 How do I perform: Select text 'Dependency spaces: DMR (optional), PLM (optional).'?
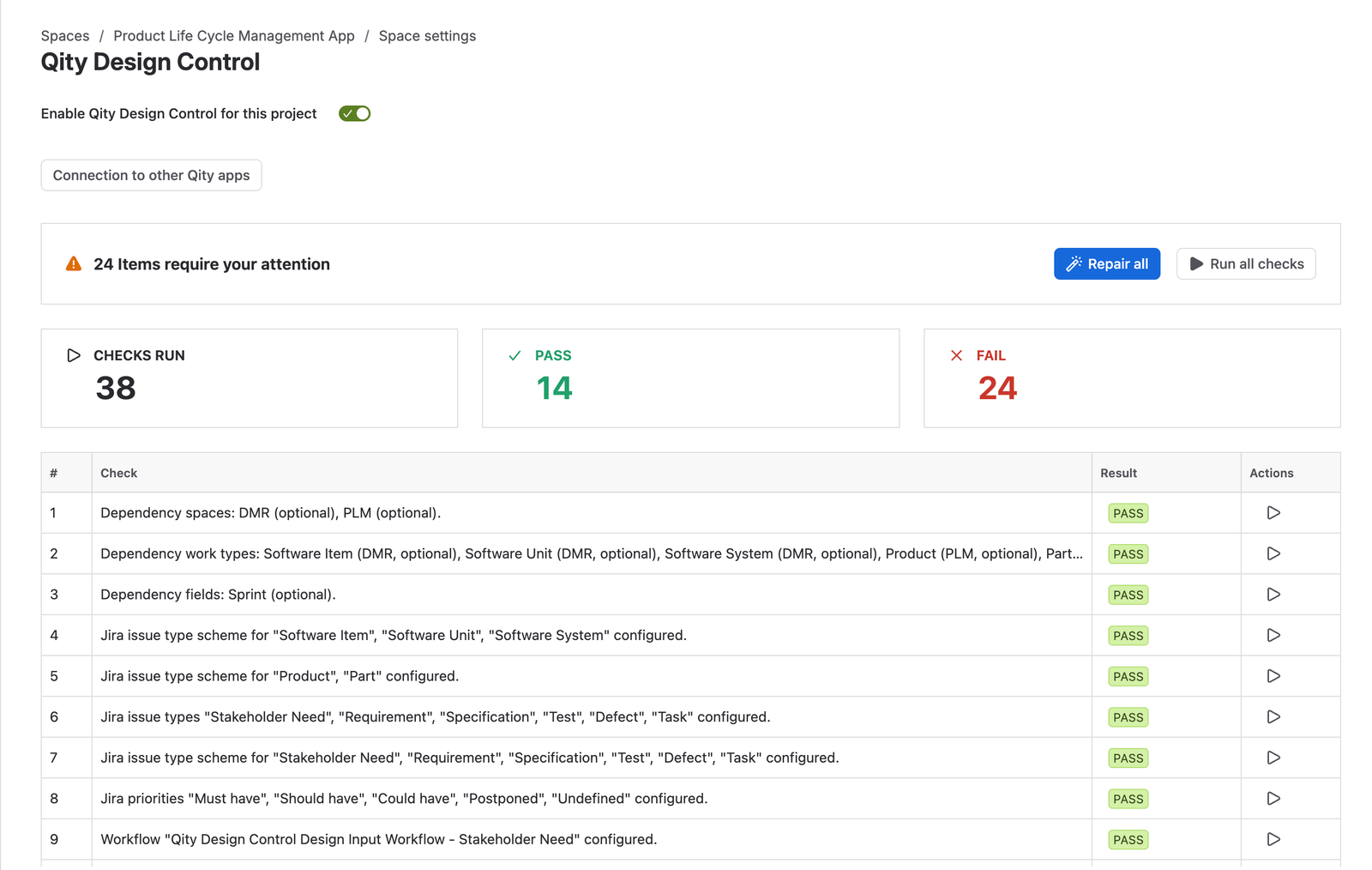pyautogui.click(x=270, y=513)
